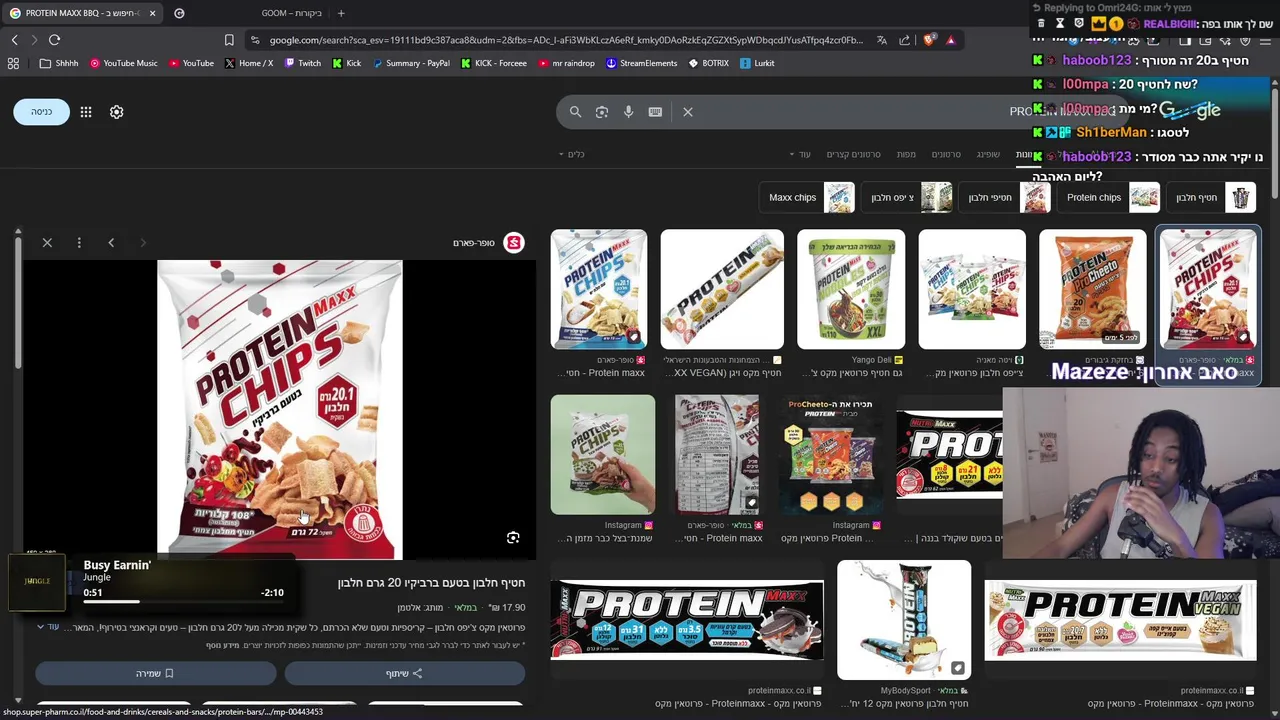Open the three chip bags thumbnail

pyautogui.click(x=972, y=290)
